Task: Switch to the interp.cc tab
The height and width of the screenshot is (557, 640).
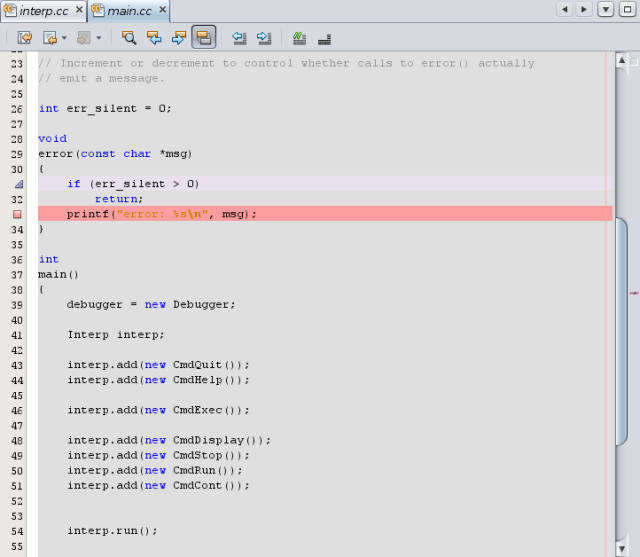Action: pos(44,11)
